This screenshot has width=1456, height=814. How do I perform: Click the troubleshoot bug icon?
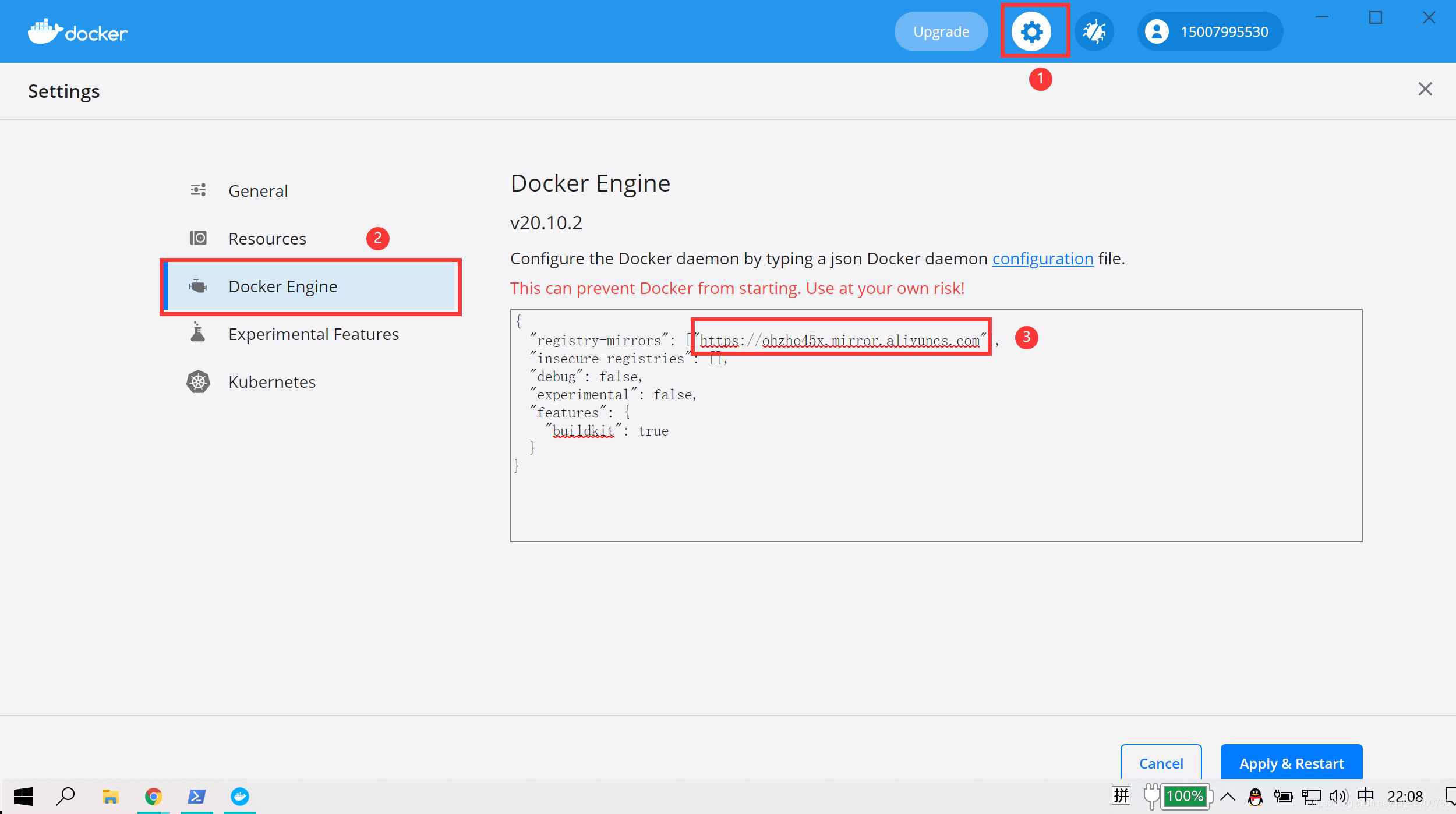pyautogui.click(x=1094, y=31)
